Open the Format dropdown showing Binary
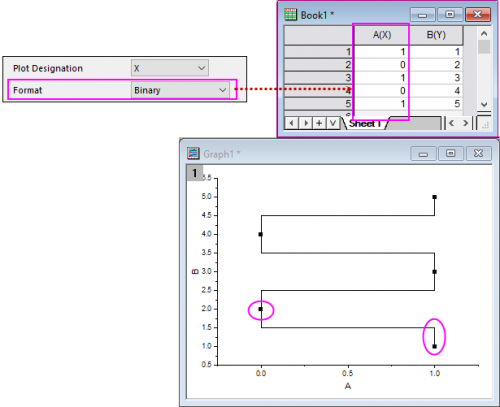This screenshot has width=500, height=407. 180,90
